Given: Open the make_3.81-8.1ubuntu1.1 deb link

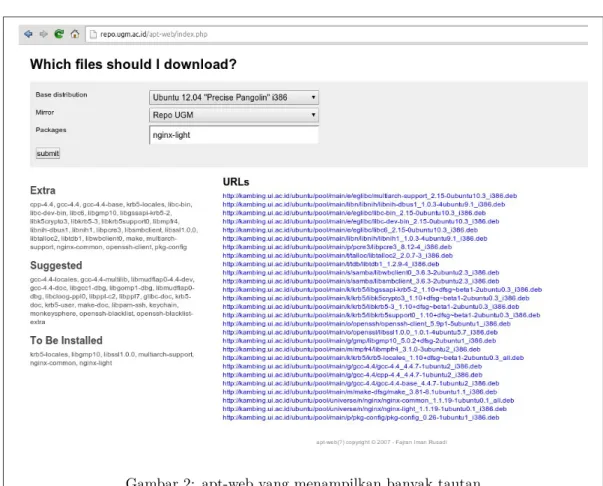Looking at the screenshot, I should tap(360, 392).
